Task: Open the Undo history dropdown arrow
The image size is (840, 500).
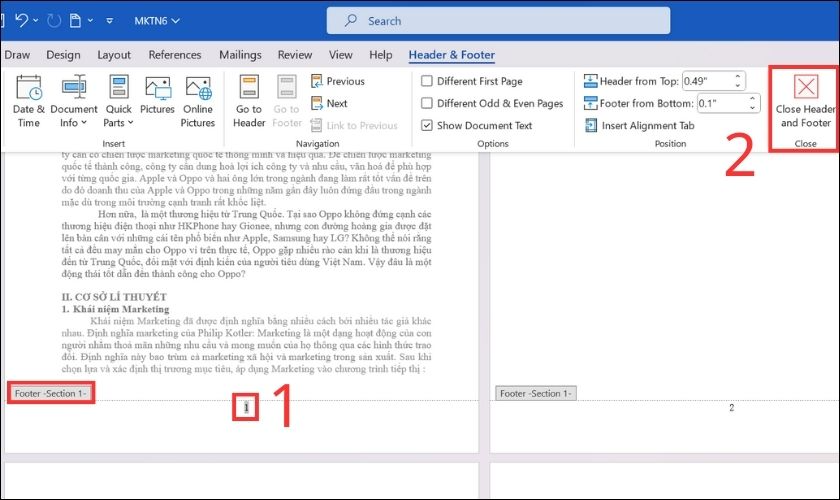Action: click(x=36, y=20)
